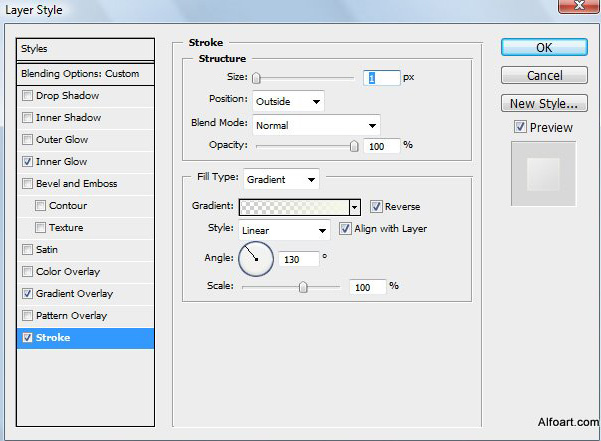Click the Cancel button
The image size is (601, 441).
click(x=544, y=75)
